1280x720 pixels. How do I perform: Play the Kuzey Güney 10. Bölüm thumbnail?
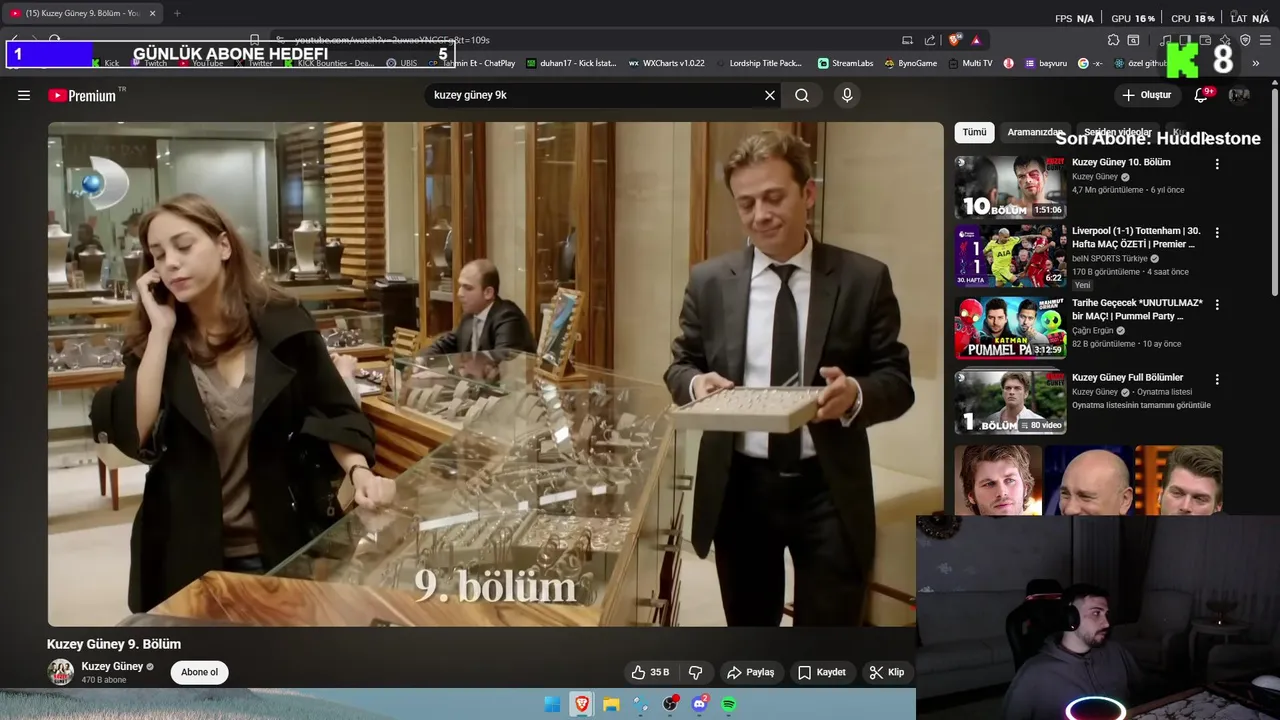coord(1010,186)
